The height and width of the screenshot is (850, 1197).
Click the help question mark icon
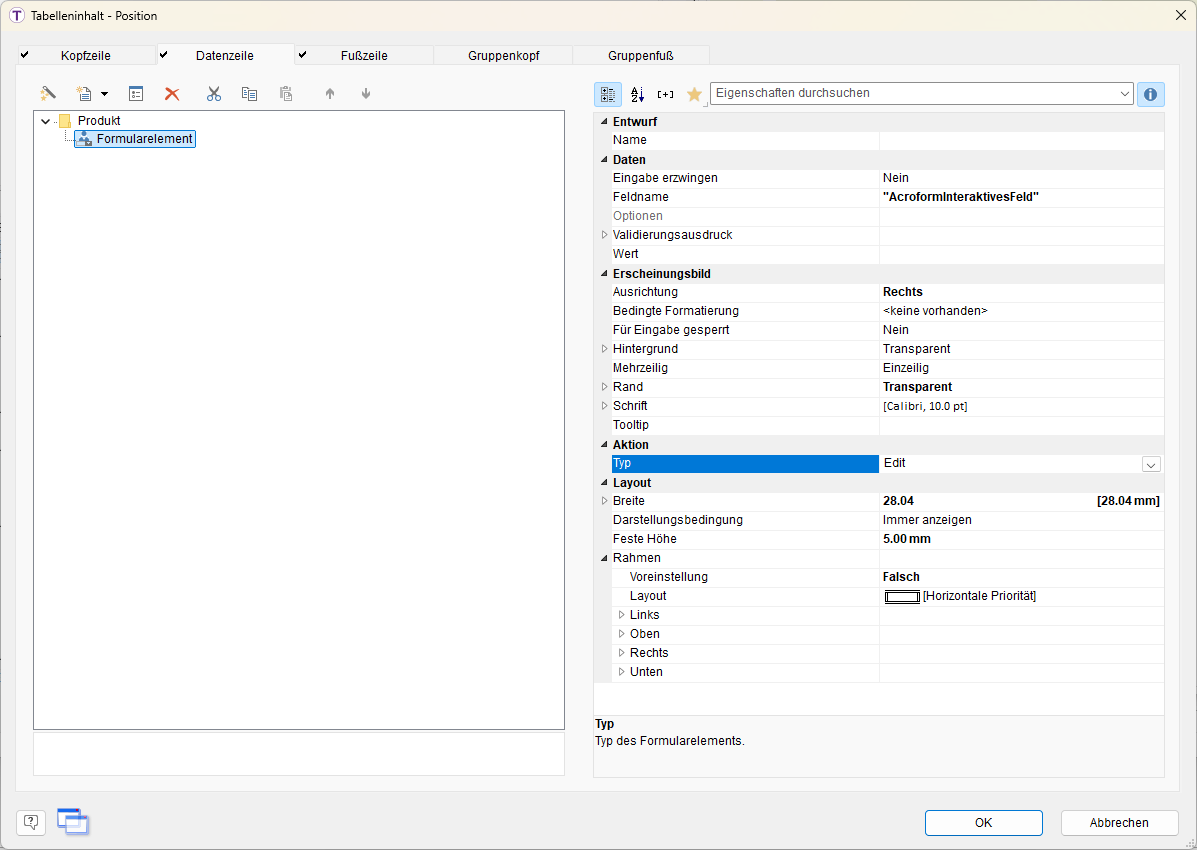tap(31, 822)
